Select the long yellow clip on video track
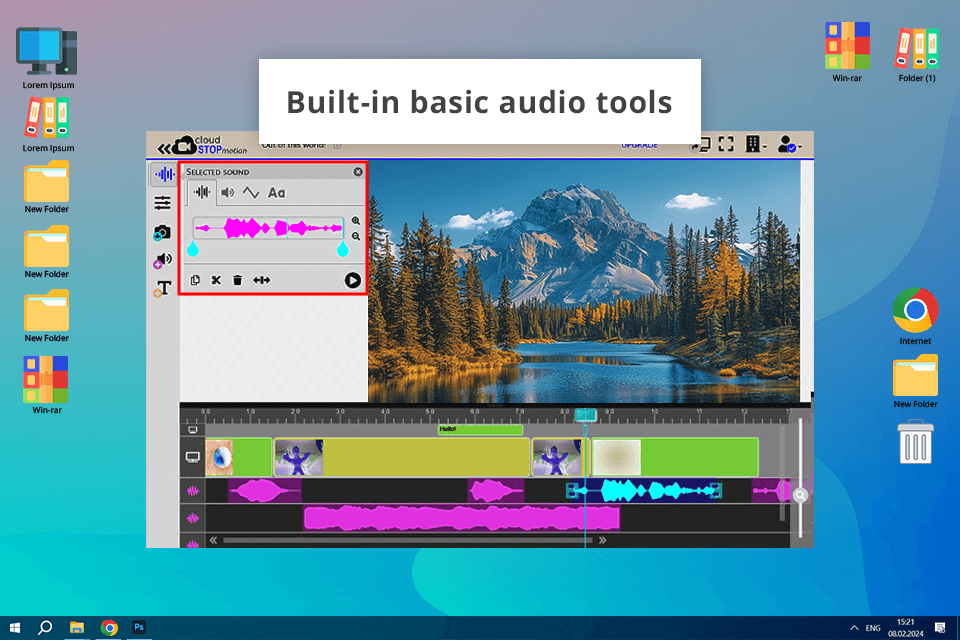Image resolution: width=960 pixels, height=640 pixels. pos(402,457)
